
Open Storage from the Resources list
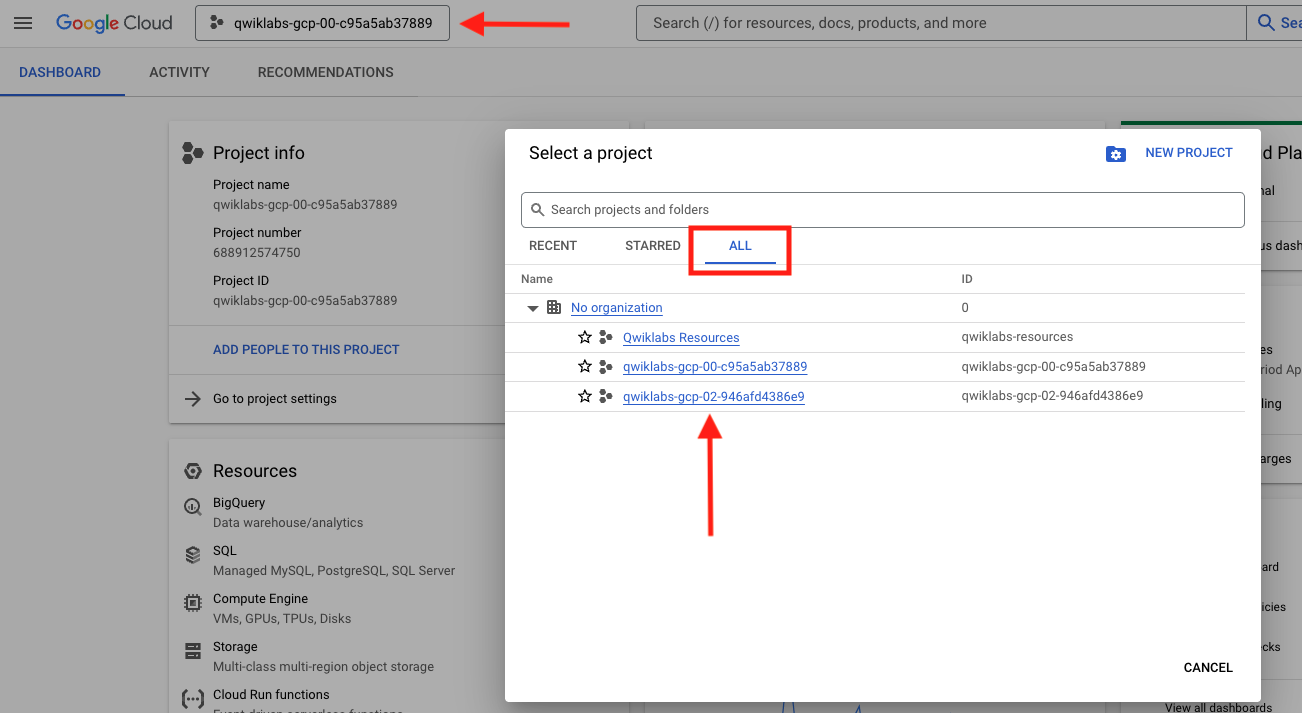(x=235, y=647)
